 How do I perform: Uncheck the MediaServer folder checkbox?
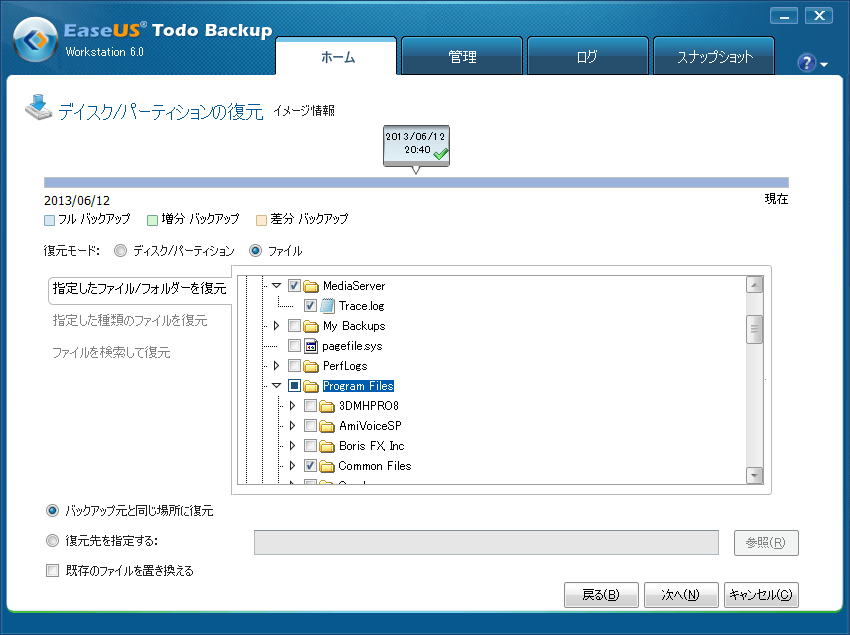tap(294, 285)
